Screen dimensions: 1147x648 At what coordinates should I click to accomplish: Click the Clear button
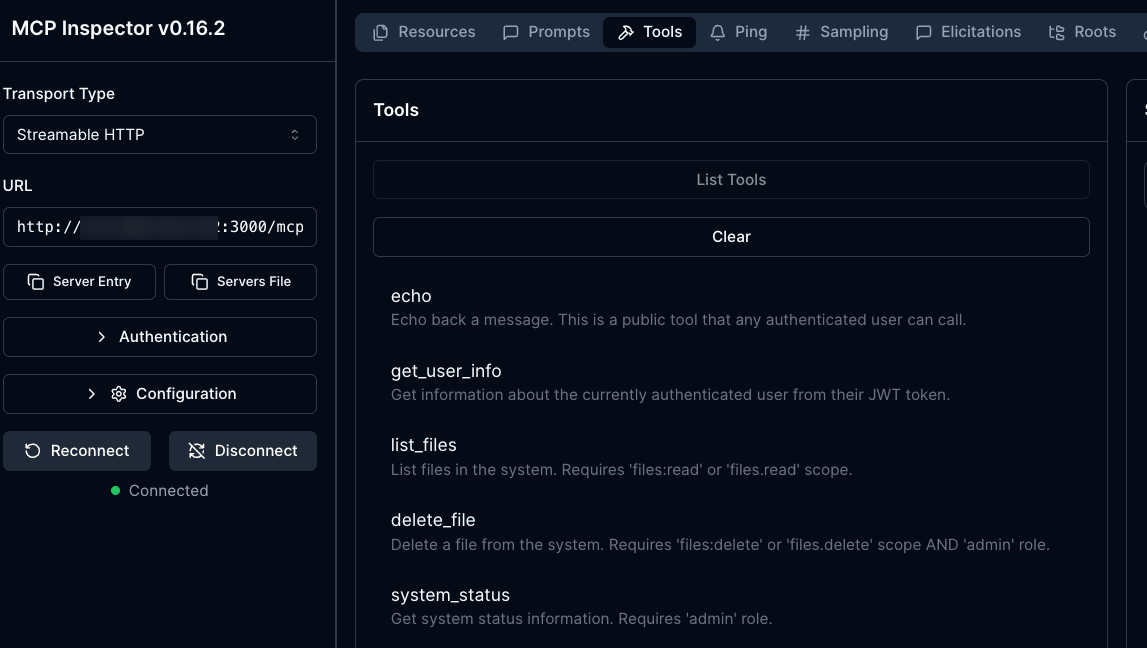coord(731,237)
